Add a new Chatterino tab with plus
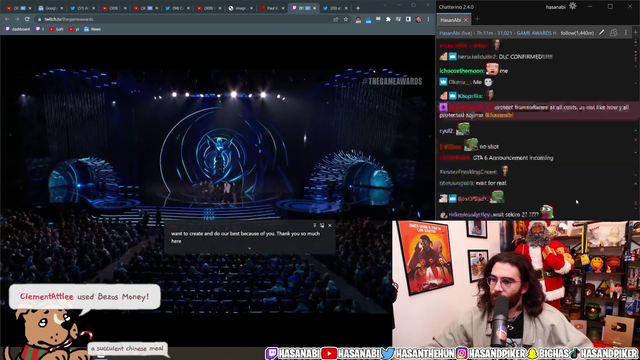This screenshot has height=360, width=640. click(477, 19)
